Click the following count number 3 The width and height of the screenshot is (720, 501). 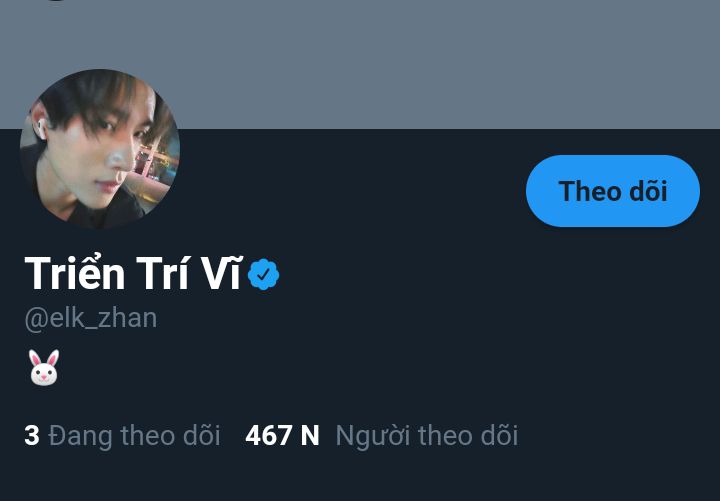pyautogui.click(x=32, y=436)
